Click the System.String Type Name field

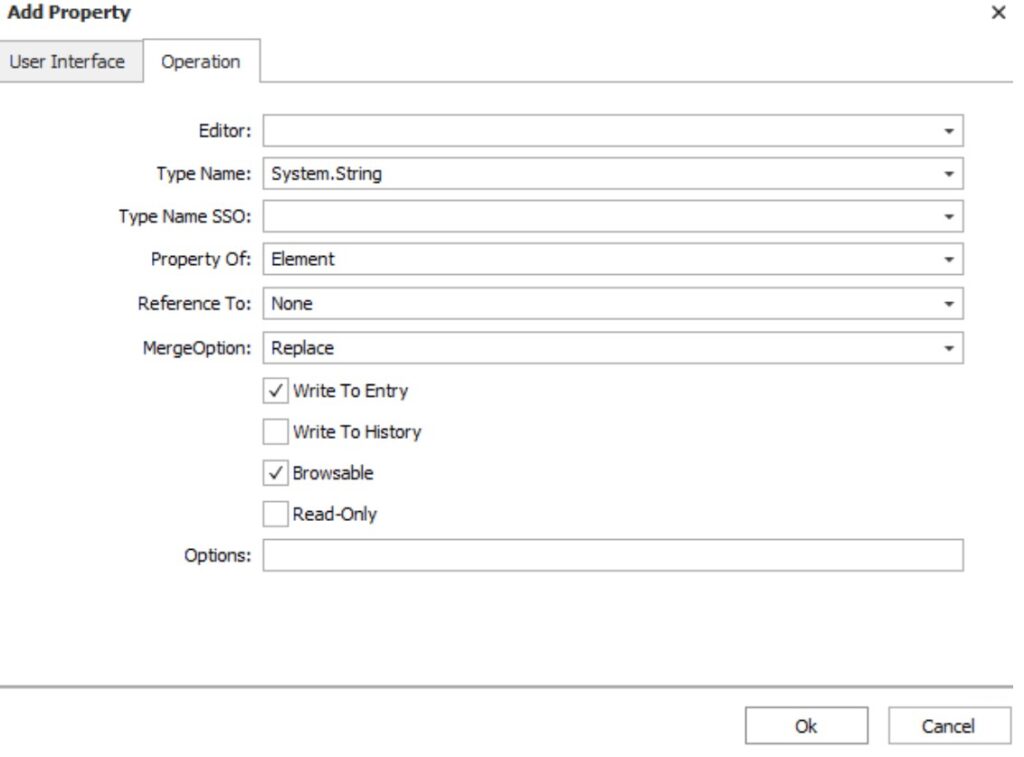(x=600, y=174)
